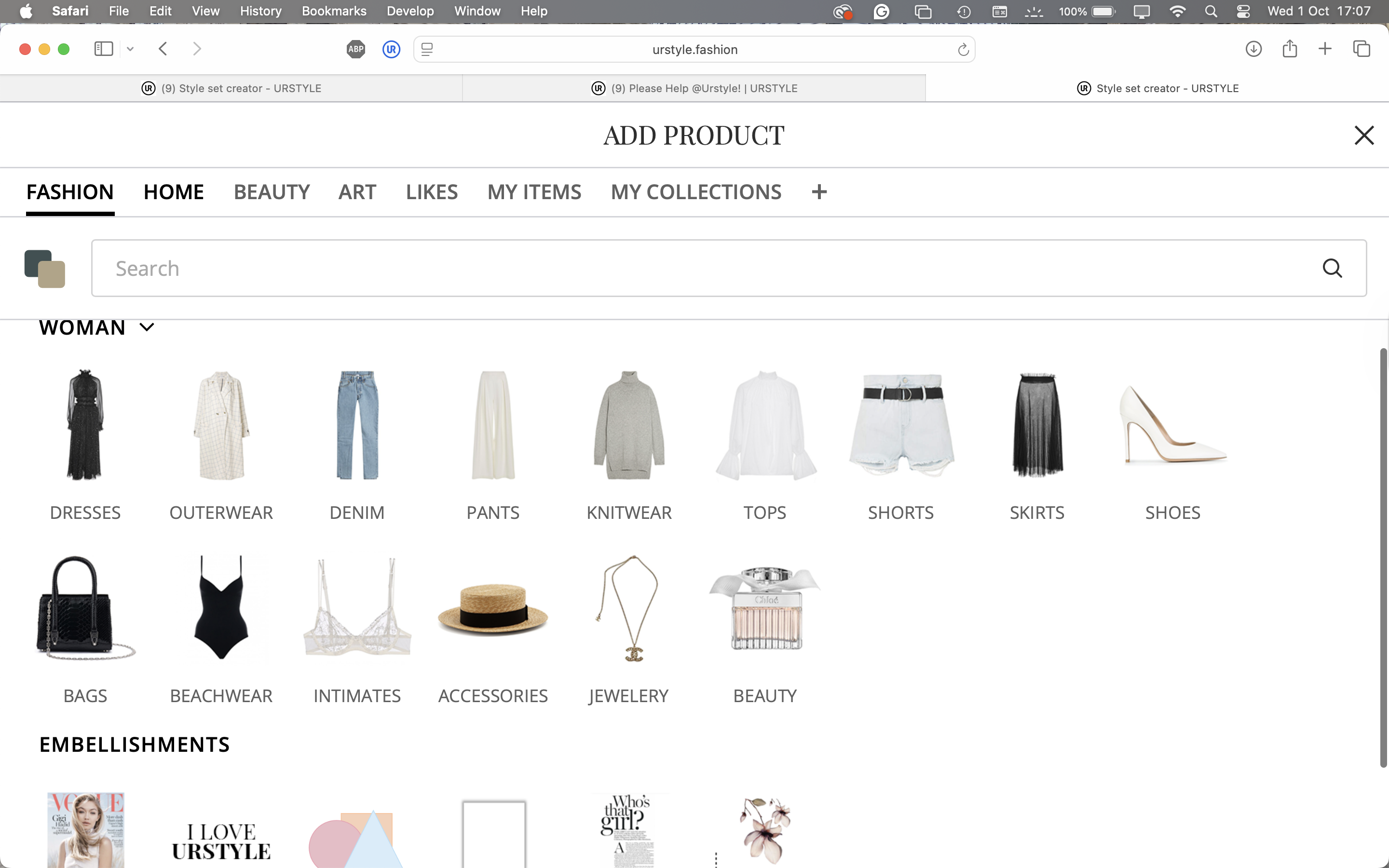Open the ART tab
The image size is (1389, 868).
pos(357,192)
